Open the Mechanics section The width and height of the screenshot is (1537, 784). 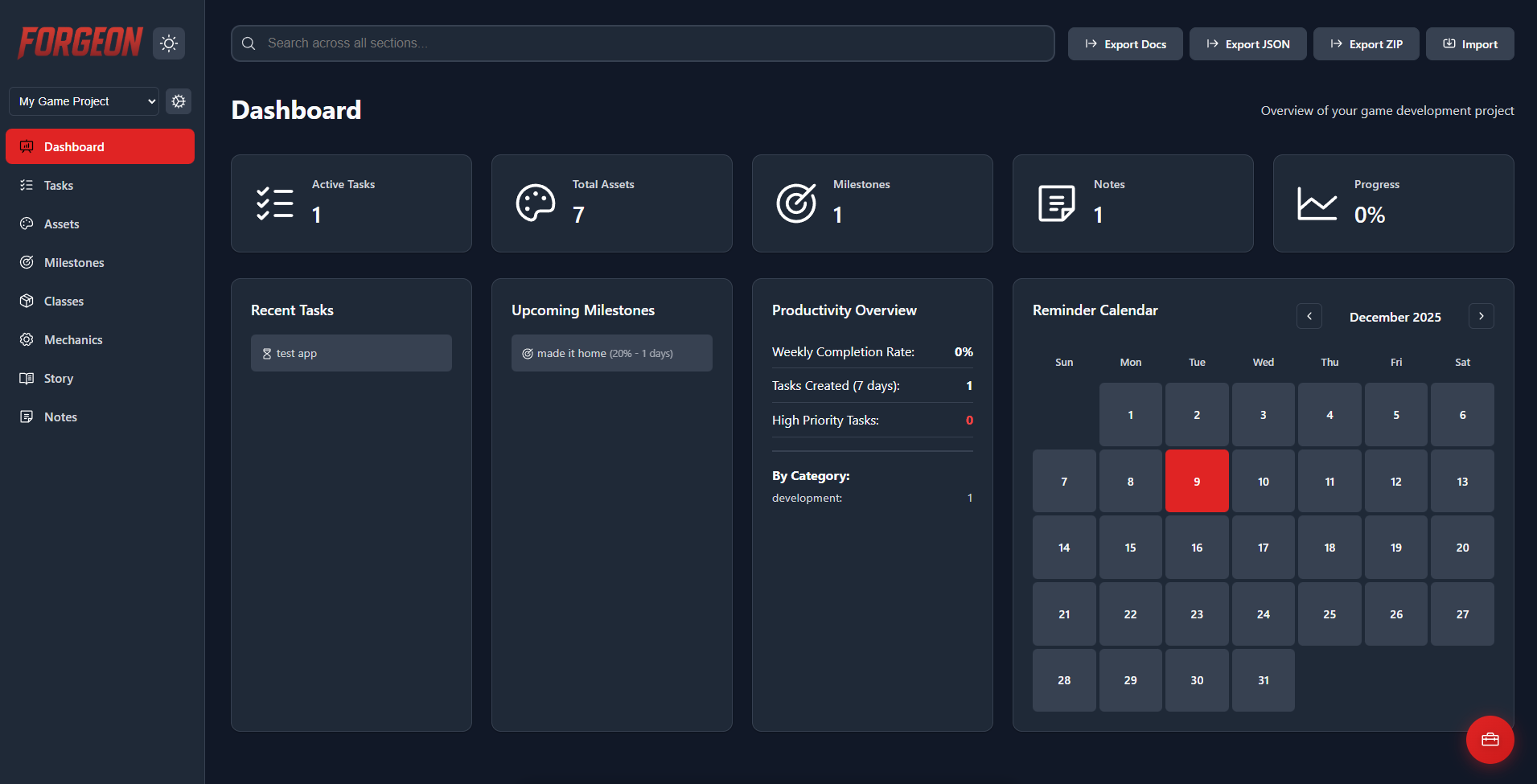(x=100, y=339)
